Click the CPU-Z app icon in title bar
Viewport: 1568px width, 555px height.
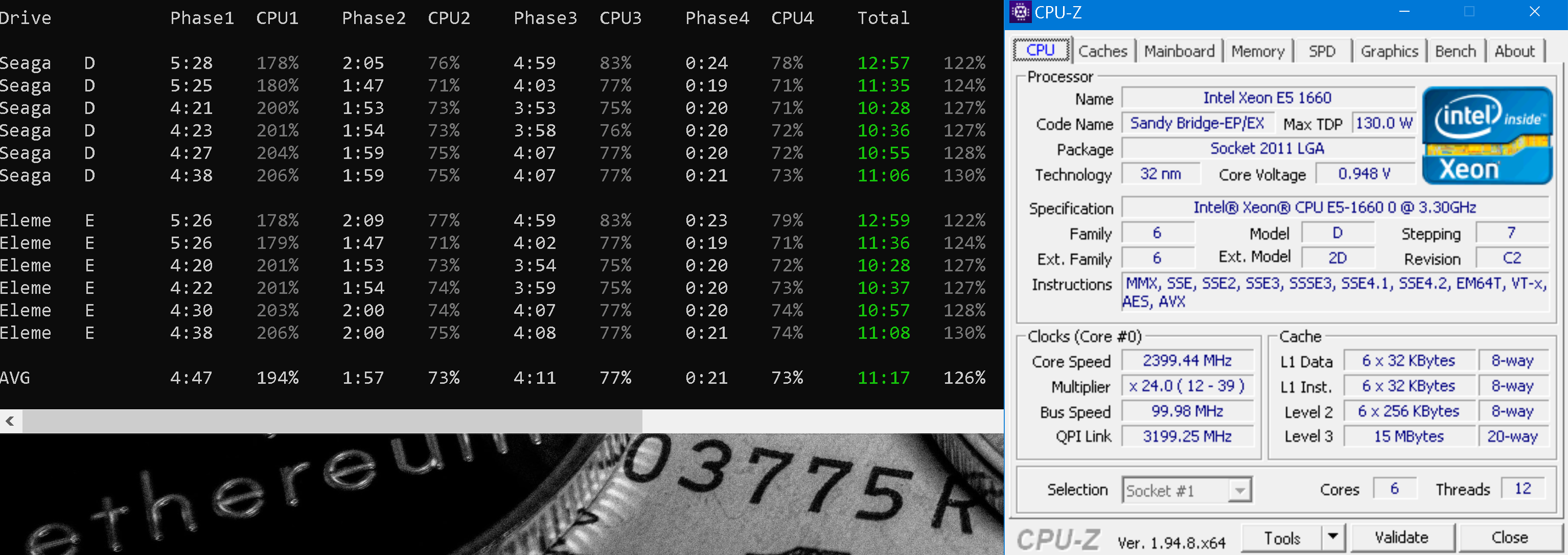1021,12
